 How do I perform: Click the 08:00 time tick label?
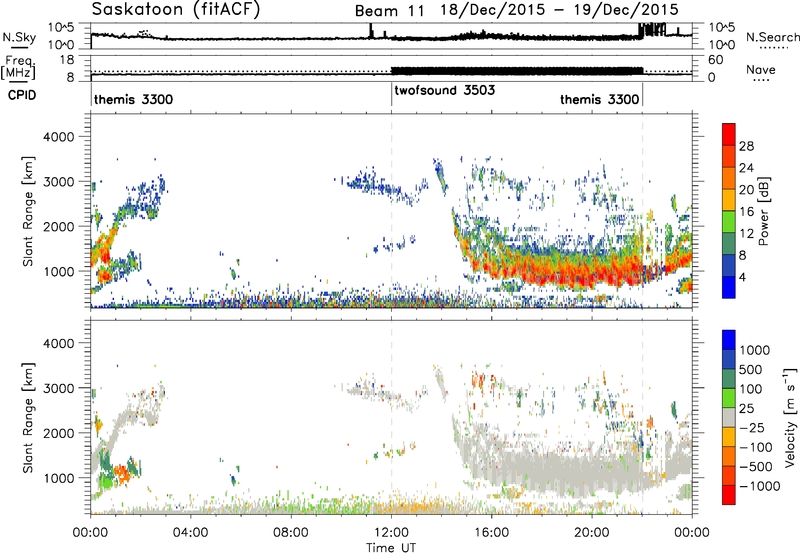click(291, 533)
